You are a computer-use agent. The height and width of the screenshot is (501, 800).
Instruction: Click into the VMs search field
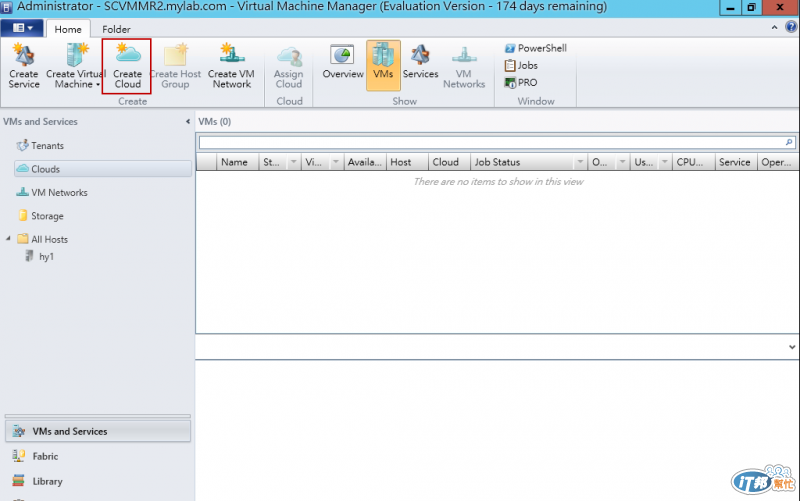point(491,142)
